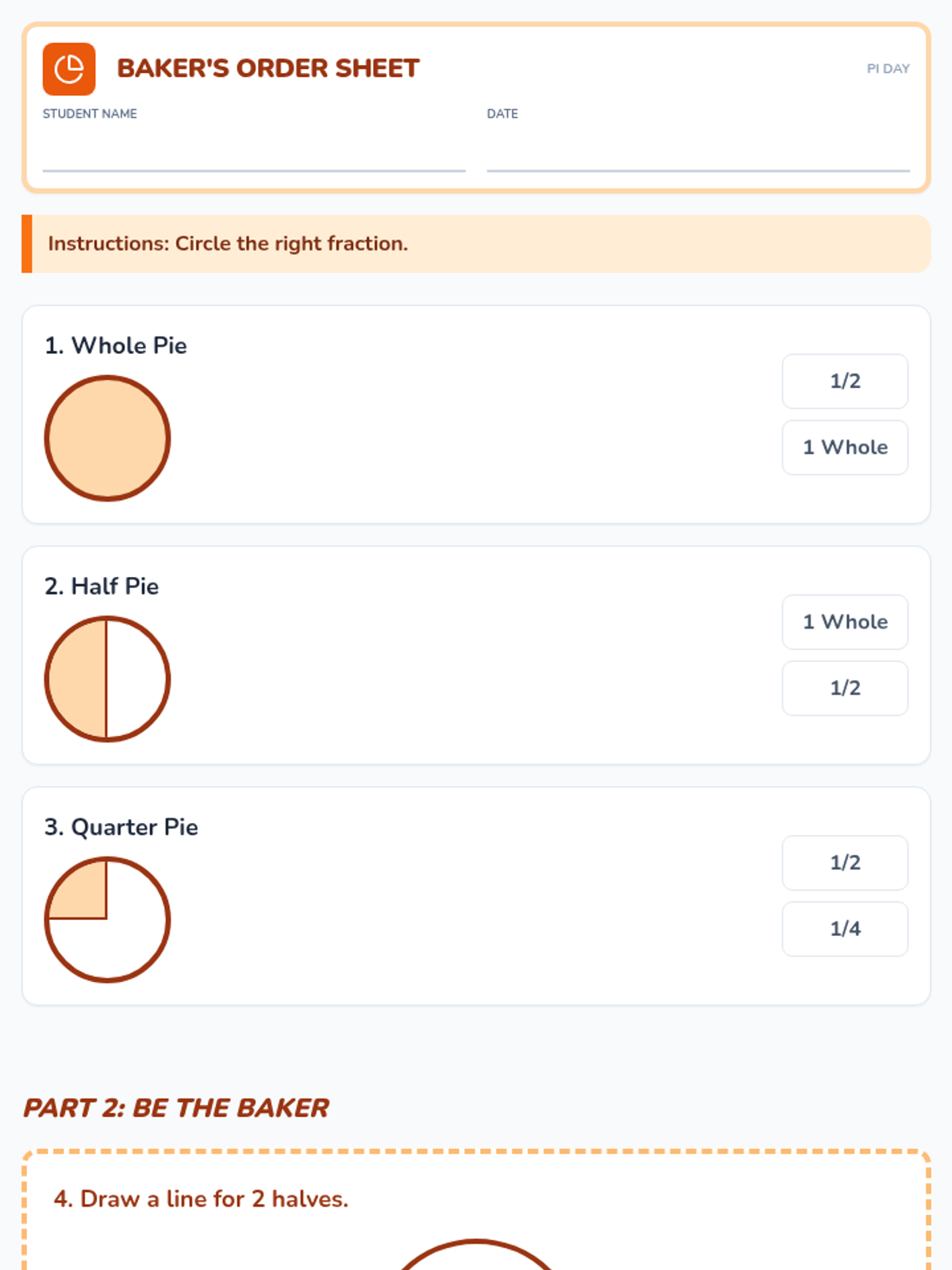Click the quarter-shaded pie image
Screen dimensions: 952x1270
[107, 920]
